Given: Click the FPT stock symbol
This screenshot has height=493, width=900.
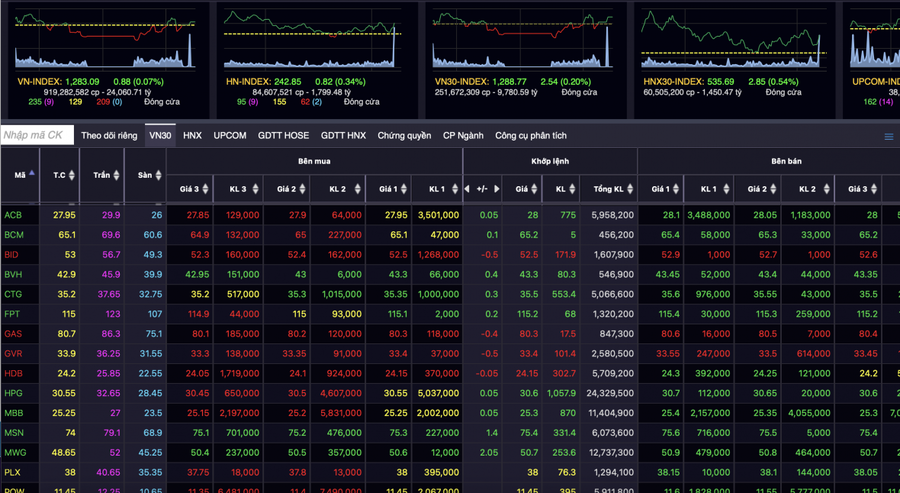Looking at the screenshot, I should coord(13,314).
